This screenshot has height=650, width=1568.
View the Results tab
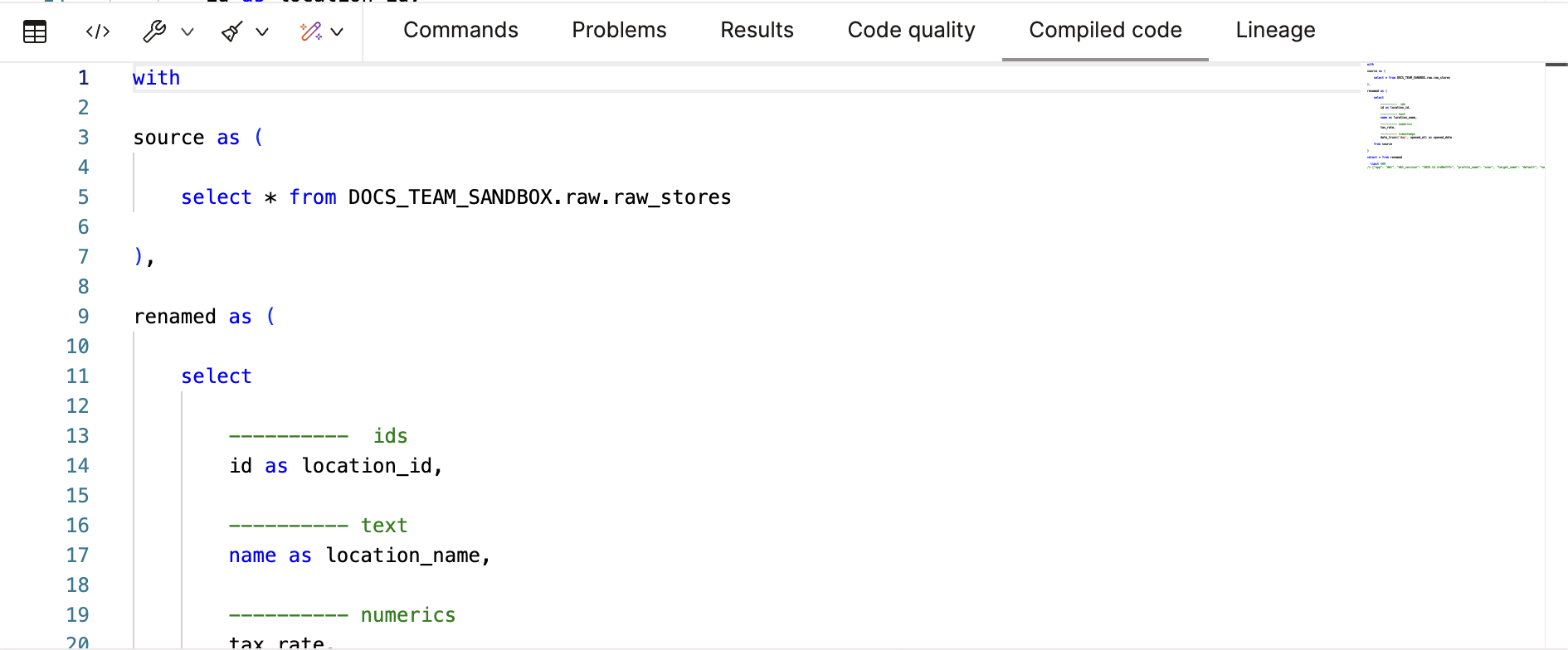(x=757, y=30)
